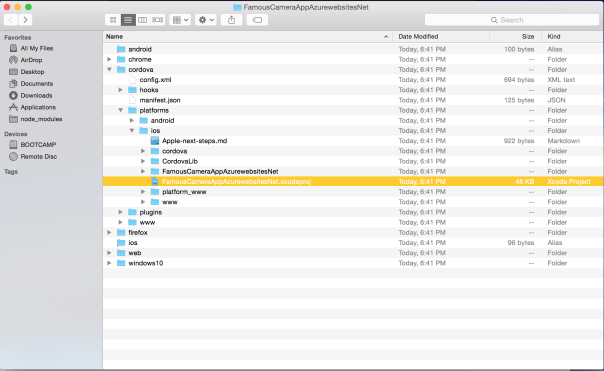Click the 48 KB size value
This screenshot has height=371, width=604.
tap(525, 181)
